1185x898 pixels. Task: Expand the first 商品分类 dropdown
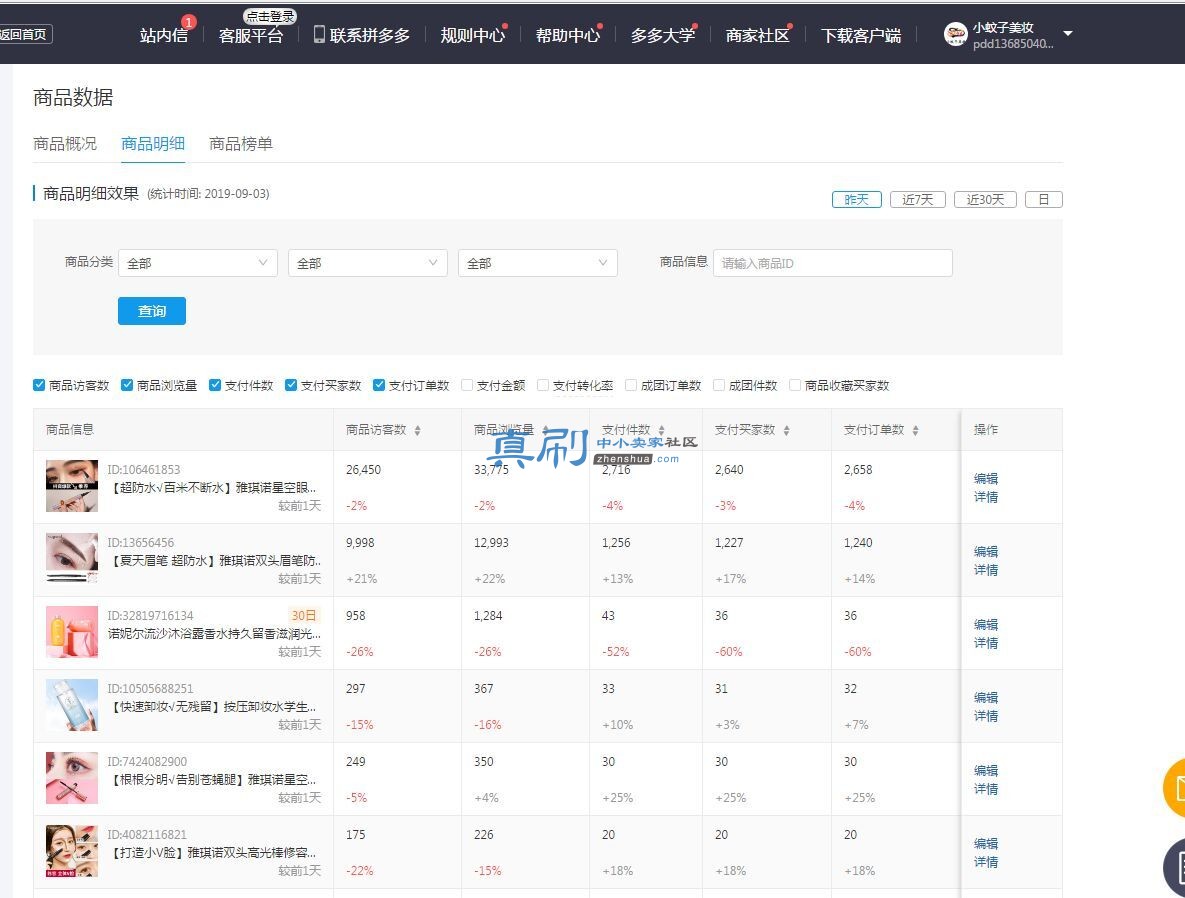click(198, 263)
